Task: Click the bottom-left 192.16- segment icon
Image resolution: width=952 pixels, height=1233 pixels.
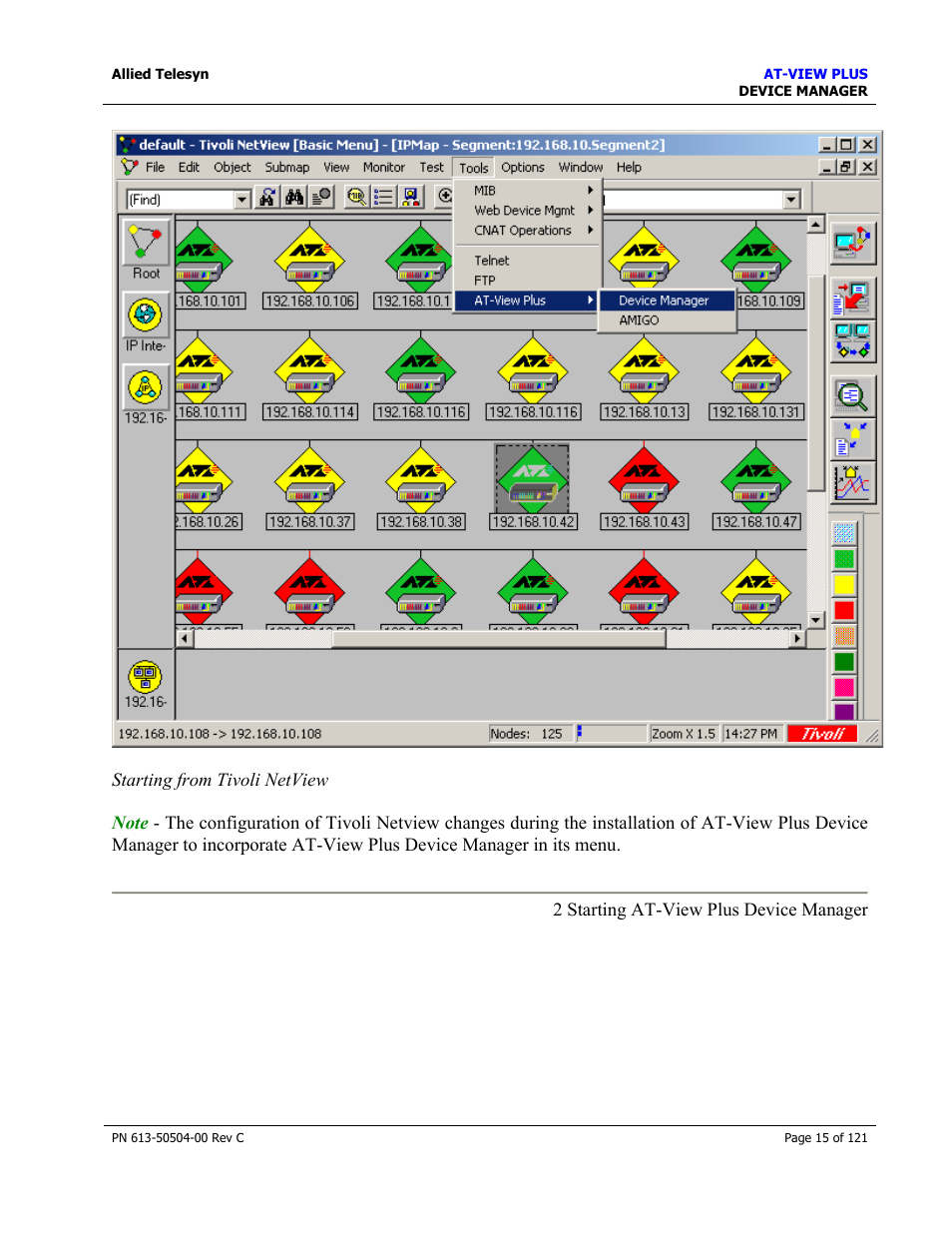Action: click(146, 677)
